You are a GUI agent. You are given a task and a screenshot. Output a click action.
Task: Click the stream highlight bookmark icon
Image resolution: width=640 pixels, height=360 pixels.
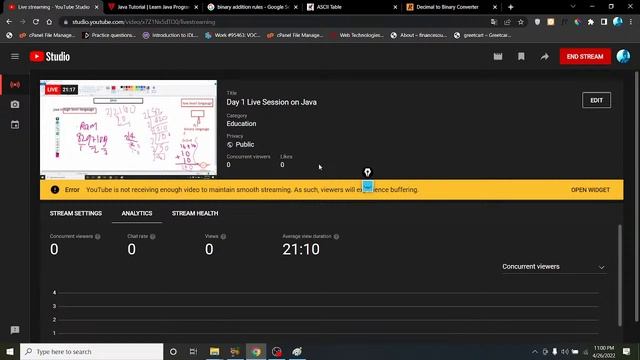point(521,56)
